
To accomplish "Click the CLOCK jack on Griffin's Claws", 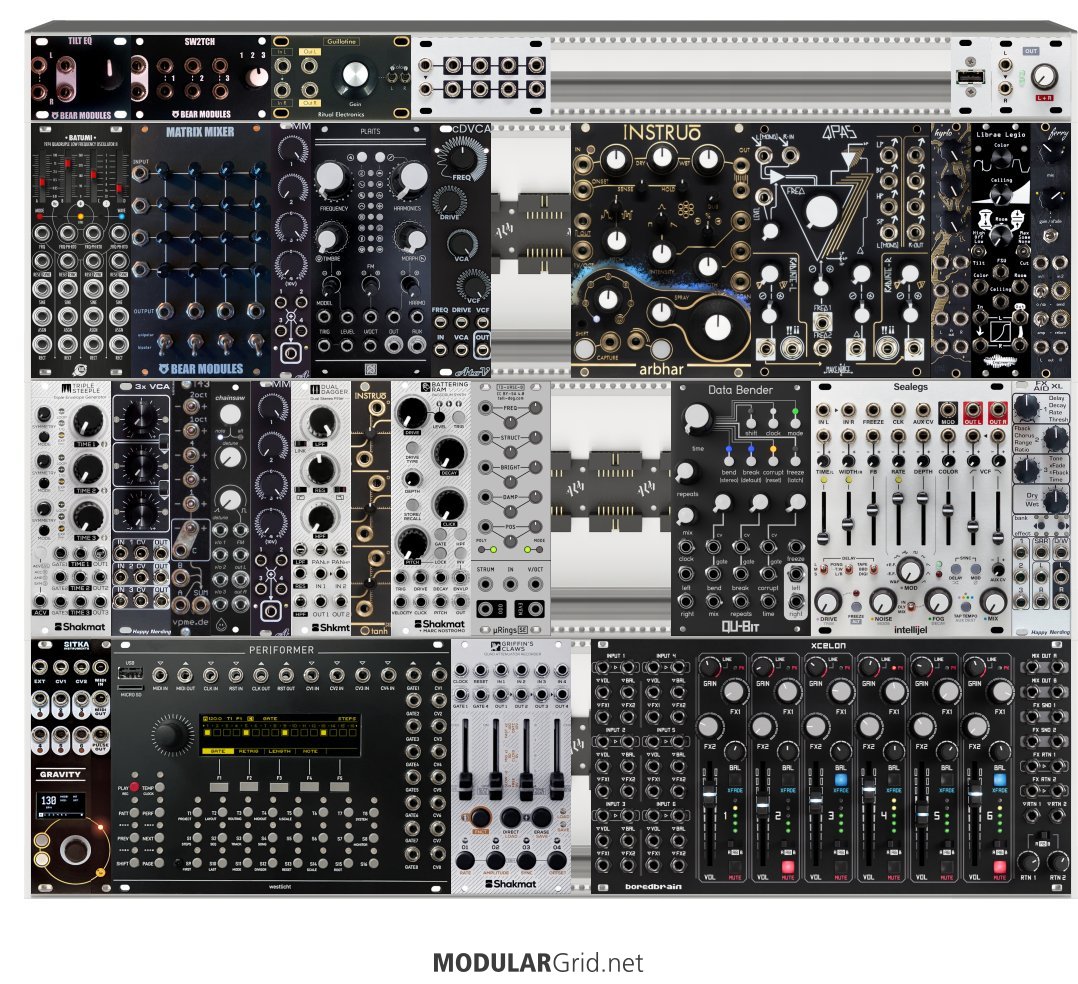I will coord(460,670).
